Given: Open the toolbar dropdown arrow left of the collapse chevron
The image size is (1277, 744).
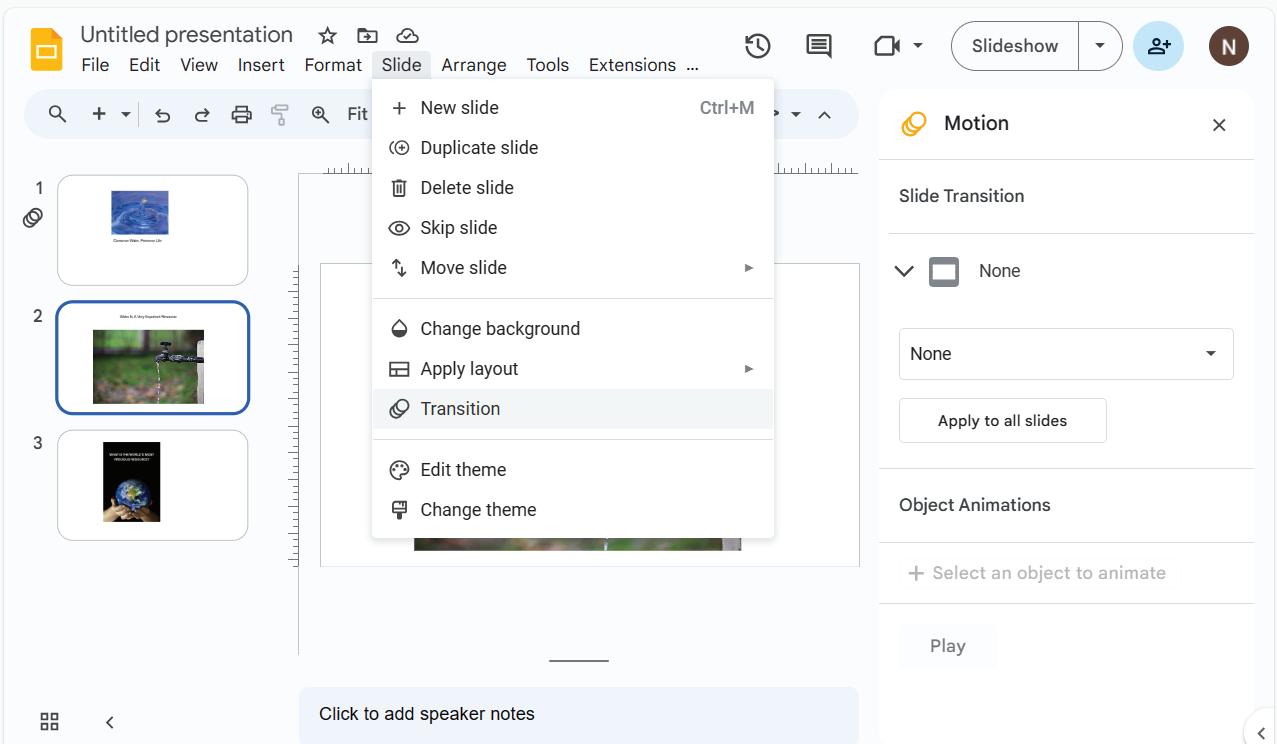Looking at the screenshot, I should coord(796,115).
